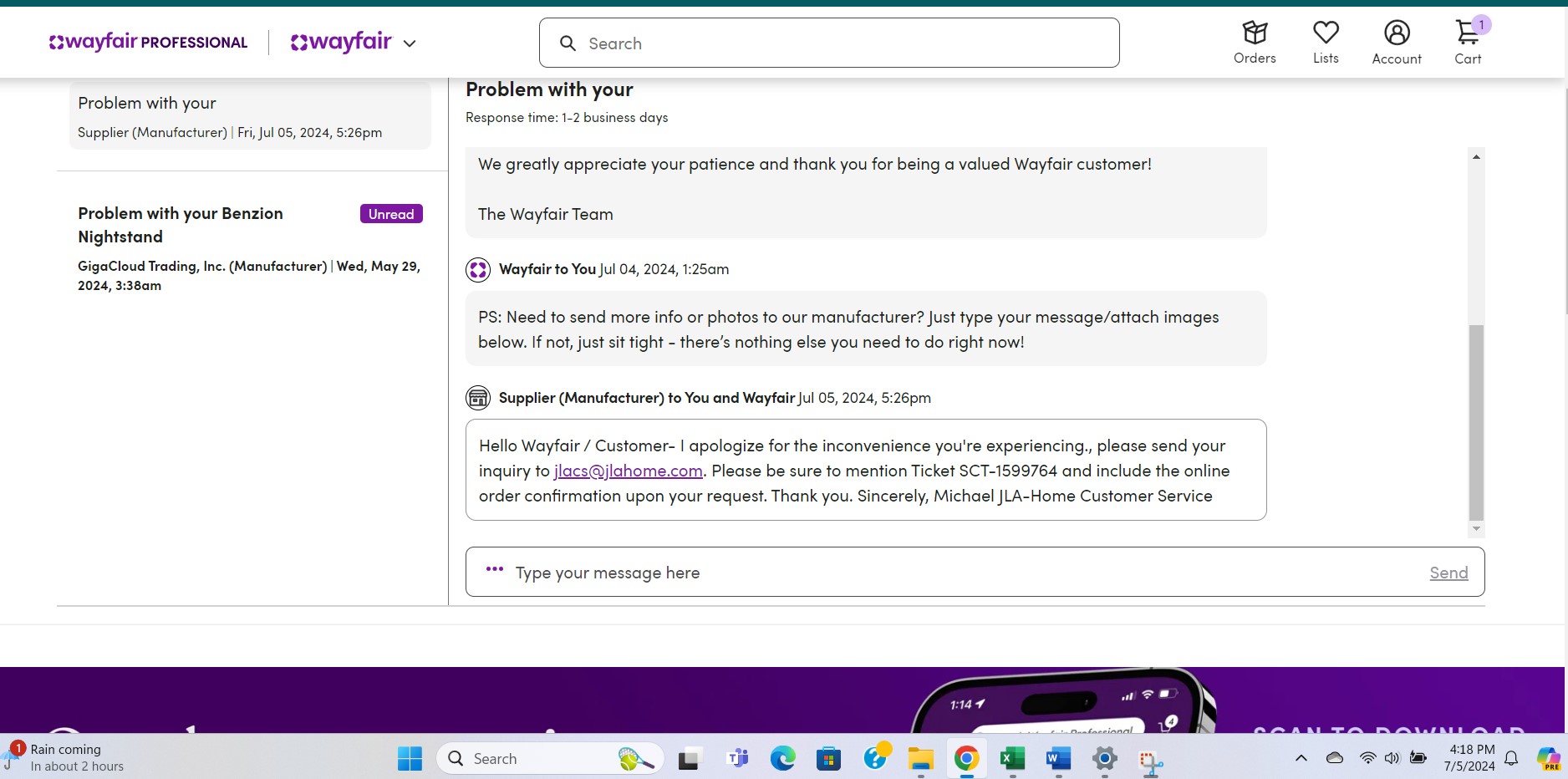Select the Benzion Nightstand conversation

click(250, 248)
